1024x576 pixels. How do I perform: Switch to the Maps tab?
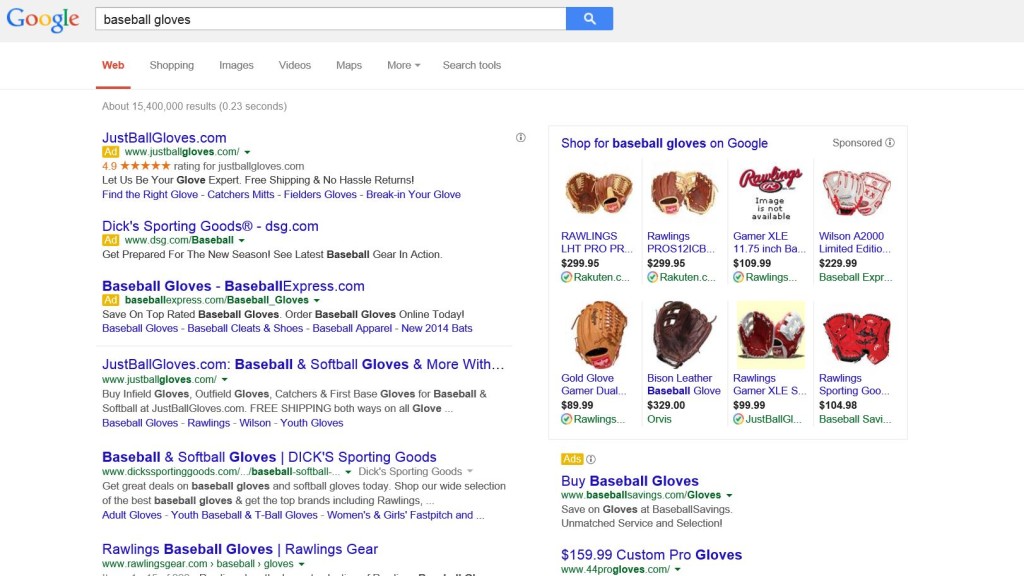pos(349,65)
